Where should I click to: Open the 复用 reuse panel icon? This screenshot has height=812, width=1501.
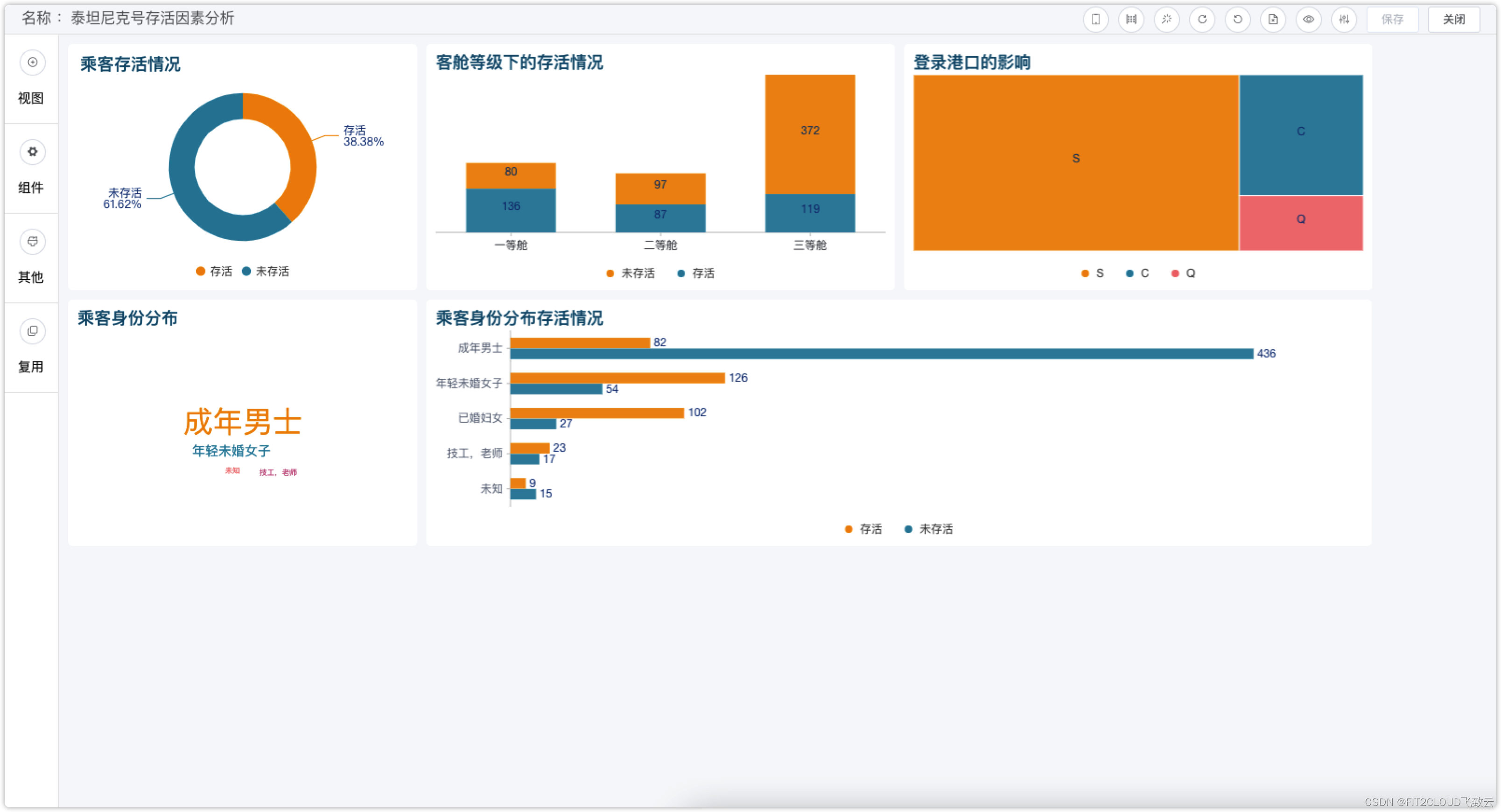pos(33,331)
